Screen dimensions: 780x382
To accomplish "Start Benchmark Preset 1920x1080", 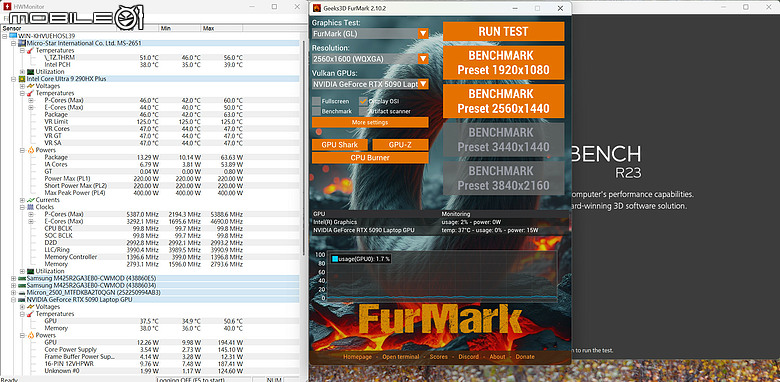I will click(503, 63).
